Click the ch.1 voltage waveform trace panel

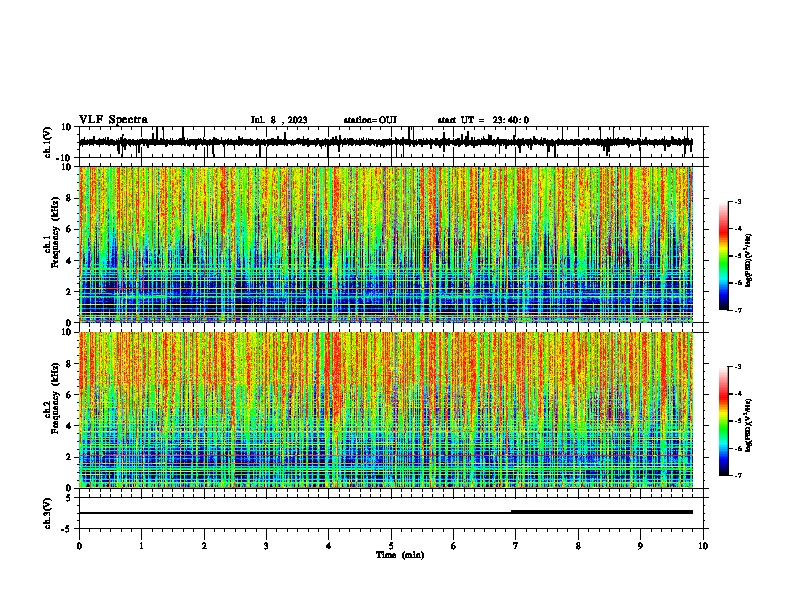point(390,142)
